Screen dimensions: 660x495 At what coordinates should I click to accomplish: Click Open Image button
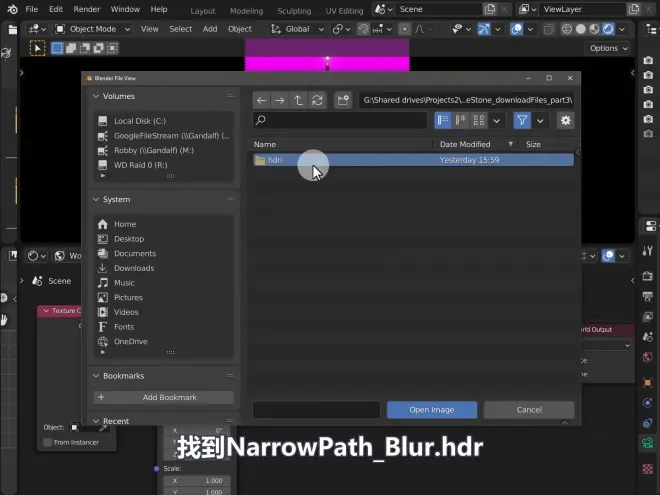(432, 410)
